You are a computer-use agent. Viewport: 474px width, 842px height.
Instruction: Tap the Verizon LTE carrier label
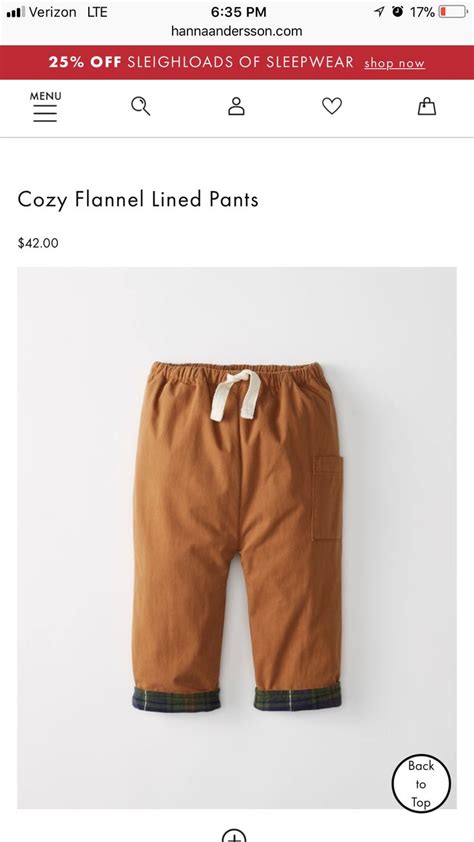[x=68, y=12]
